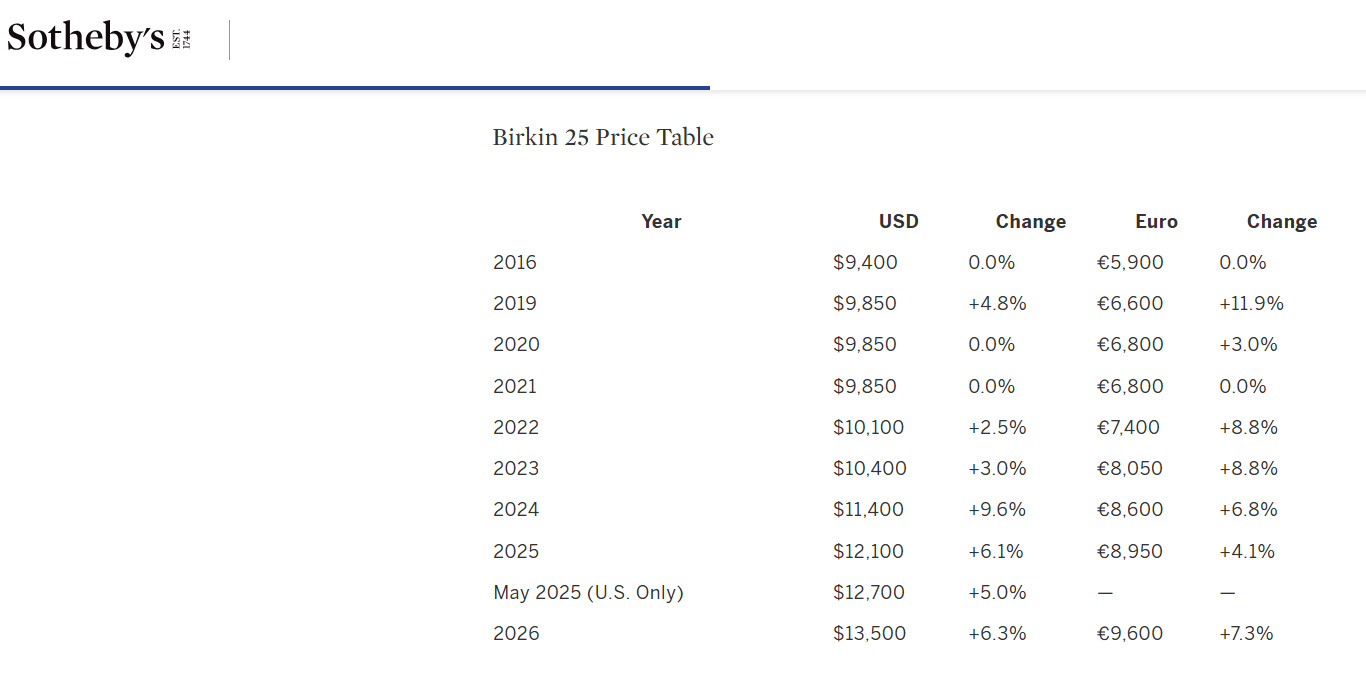Select the Year column header
The height and width of the screenshot is (673, 1366).
pos(661,222)
